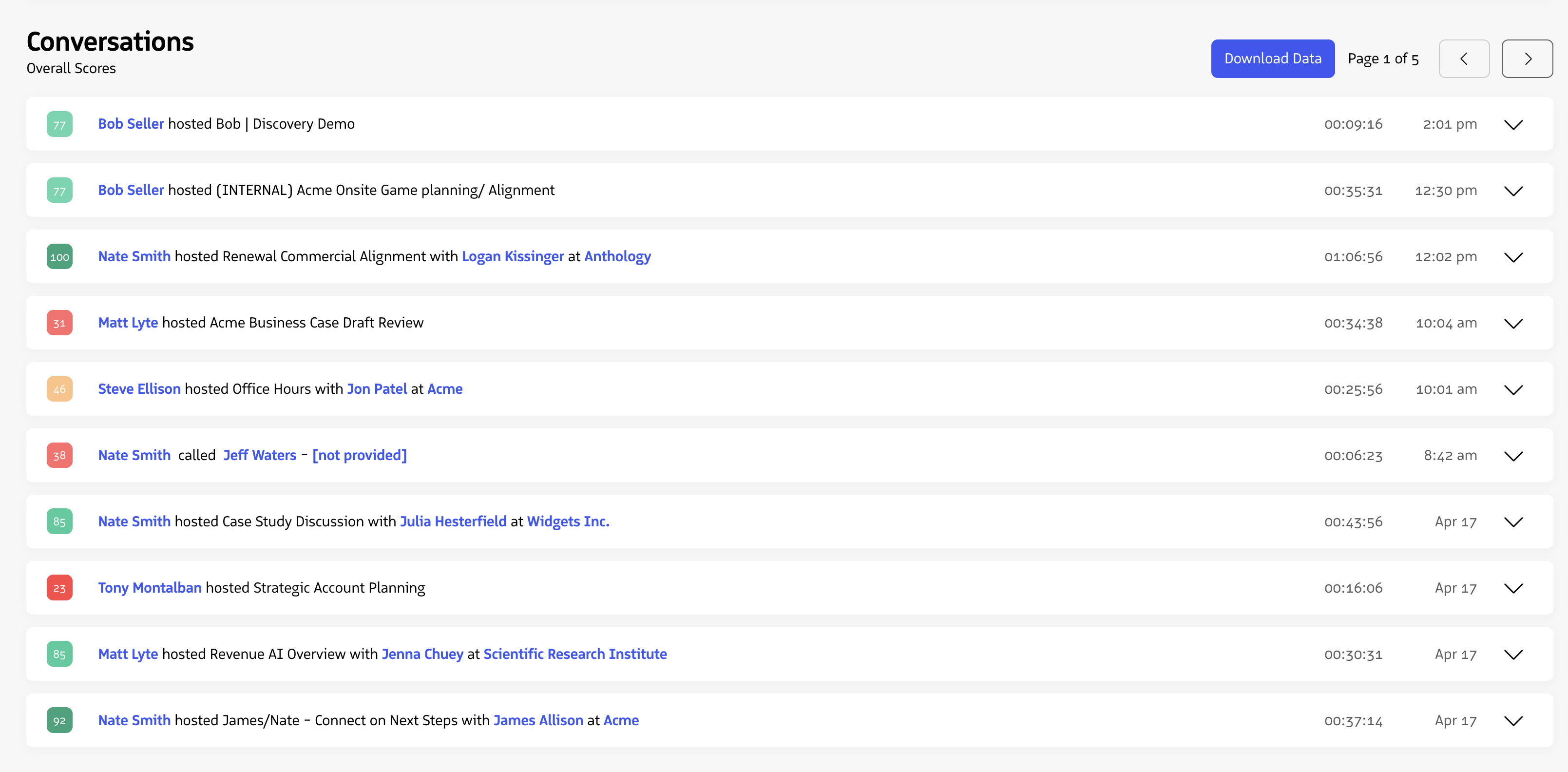Viewport: 1568px width, 772px height.
Task: Expand the Office Hours with Jon Patel row
Action: pos(1512,389)
